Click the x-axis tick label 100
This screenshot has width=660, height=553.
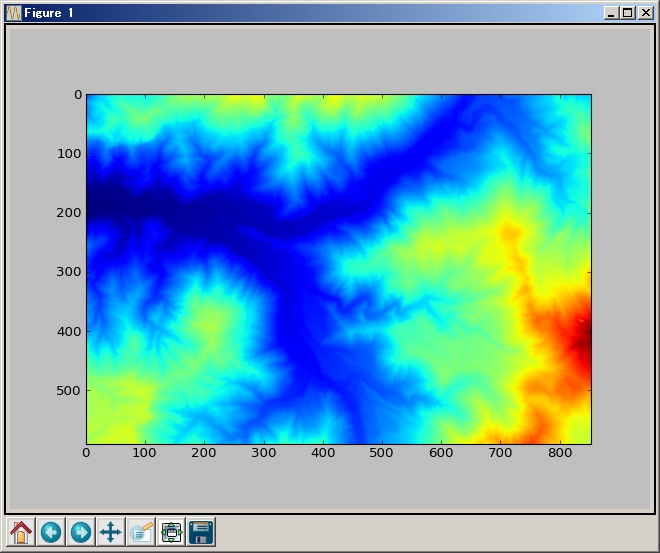[x=145, y=454]
